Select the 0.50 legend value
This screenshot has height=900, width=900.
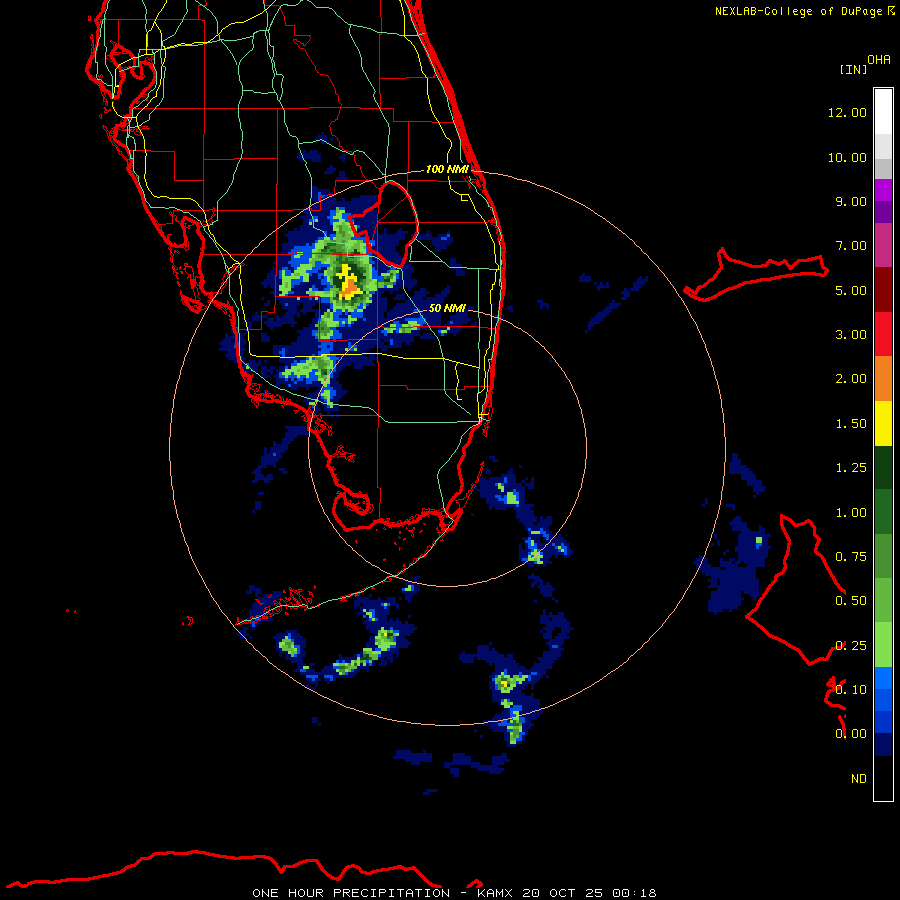[x=851, y=601]
